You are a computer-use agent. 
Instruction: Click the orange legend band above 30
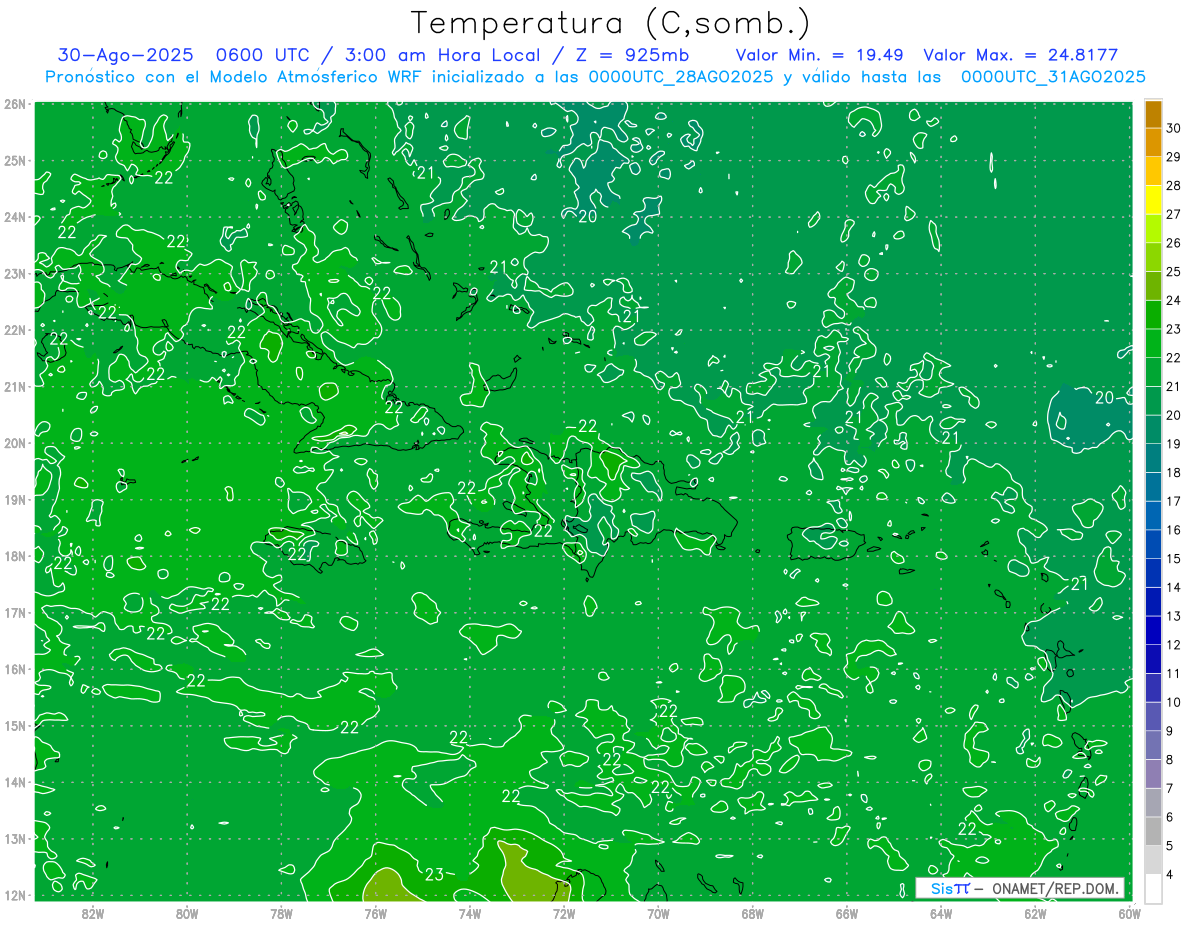tap(1153, 114)
